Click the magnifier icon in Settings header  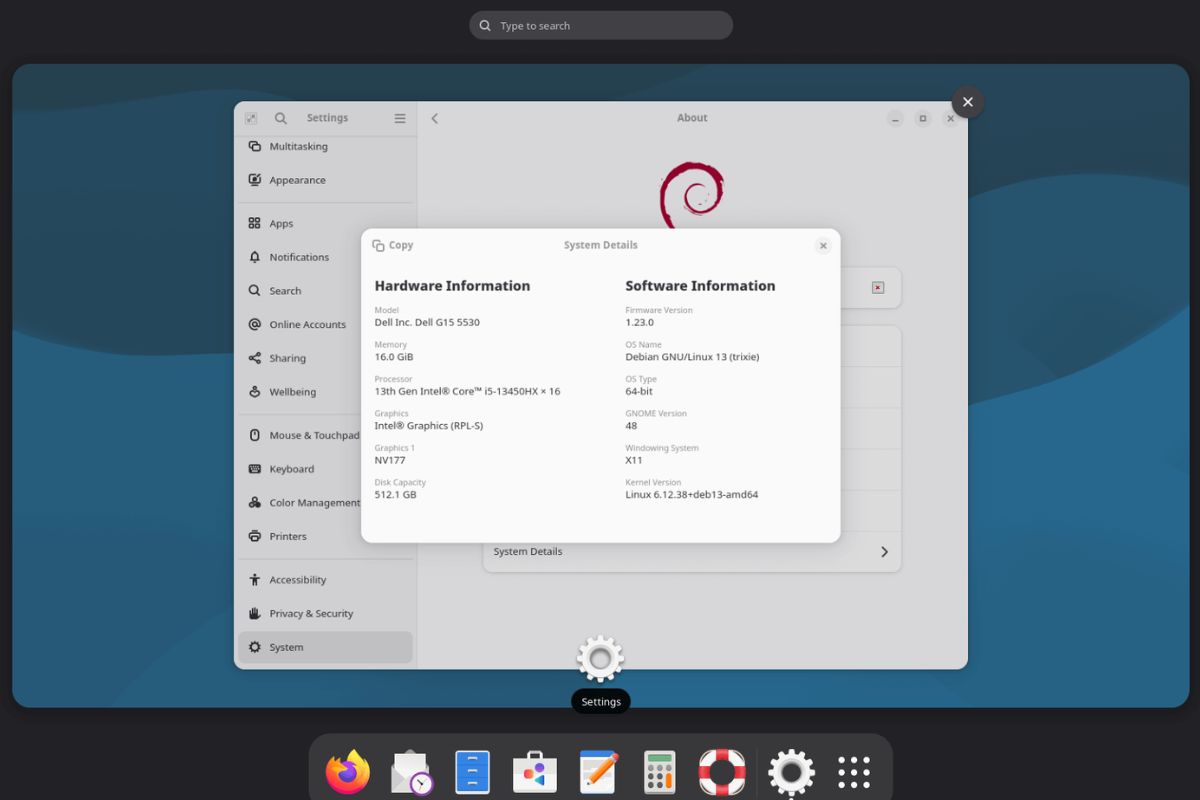pos(281,118)
